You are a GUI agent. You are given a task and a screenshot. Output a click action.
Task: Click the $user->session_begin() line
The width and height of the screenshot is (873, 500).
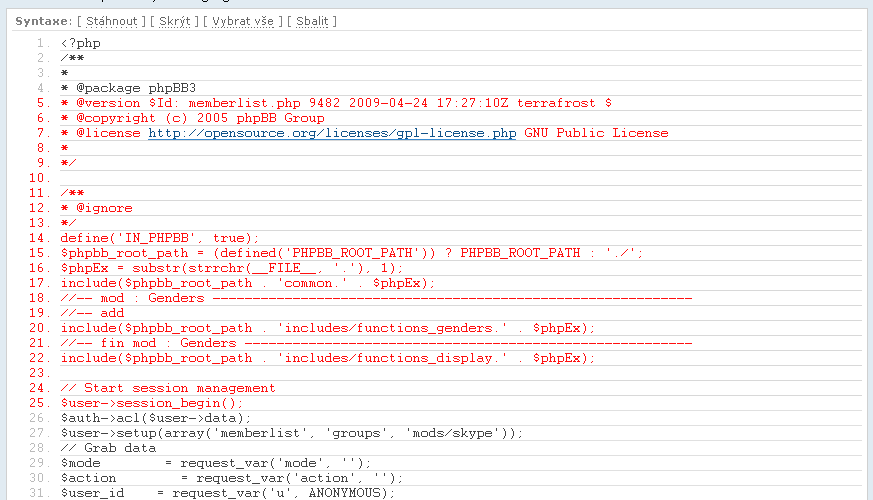coord(152,403)
